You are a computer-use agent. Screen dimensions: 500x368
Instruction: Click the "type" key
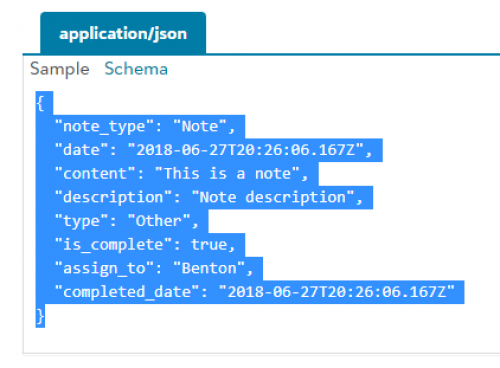(81, 221)
